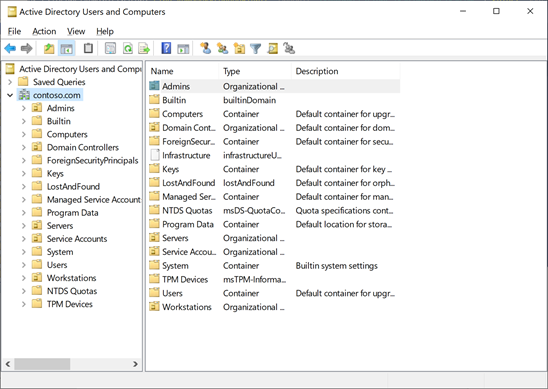Select NTDS Quotas in the tree
The height and width of the screenshot is (389, 548).
click(x=72, y=291)
